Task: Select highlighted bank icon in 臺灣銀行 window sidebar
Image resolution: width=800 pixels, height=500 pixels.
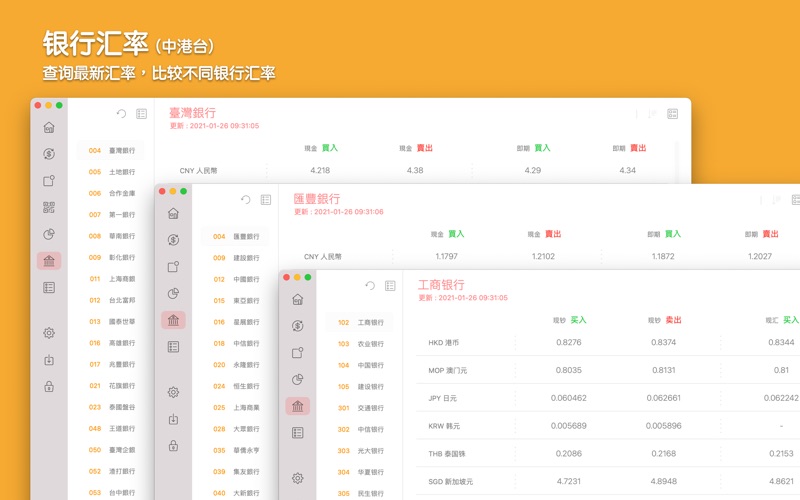Action: (49, 261)
